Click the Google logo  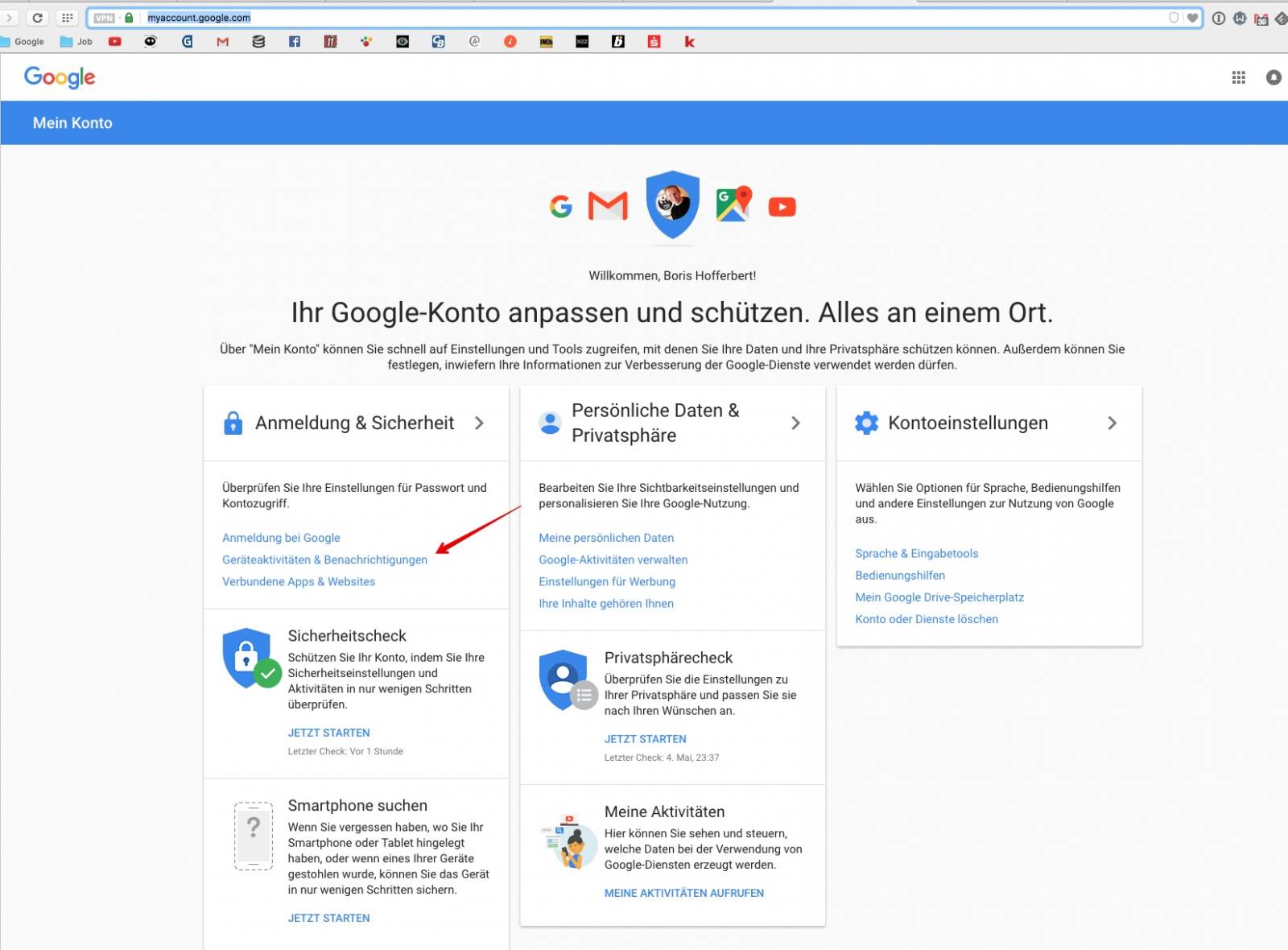coord(60,77)
